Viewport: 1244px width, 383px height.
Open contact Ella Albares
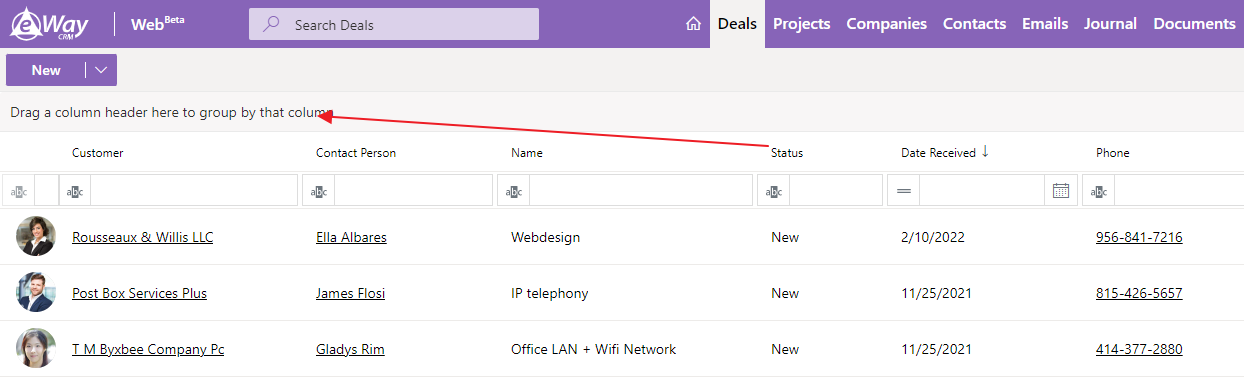point(351,237)
